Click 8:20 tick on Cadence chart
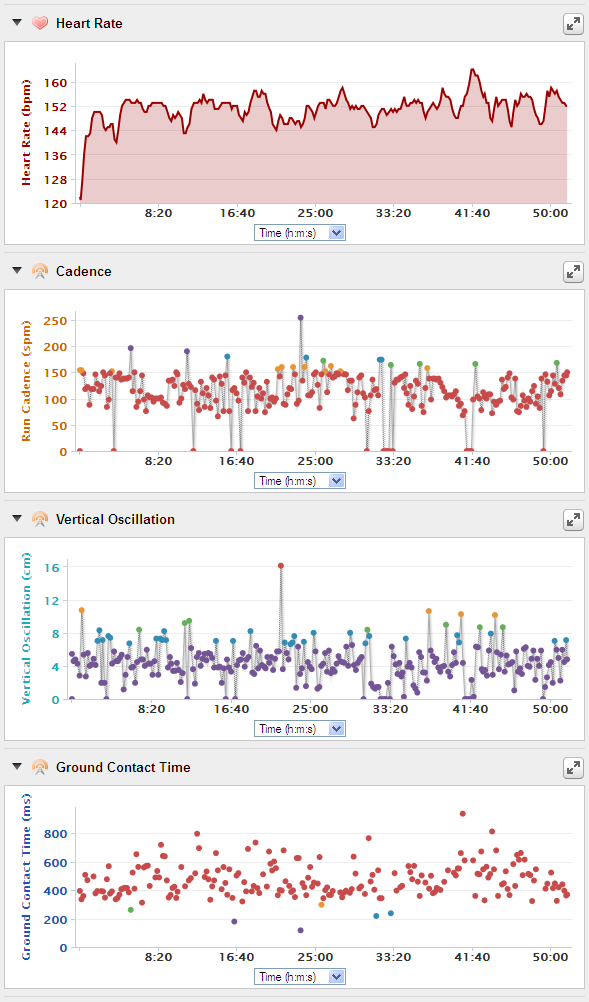The image size is (589, 1002). click(x=158, y=461)
